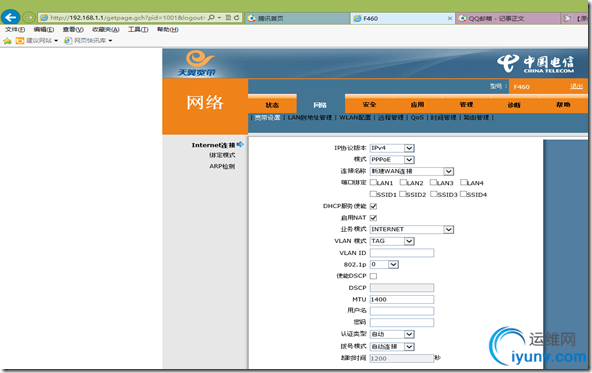Image resolution: width=592 pixels, height=373 pixels.
Task: Check the SSID3 binding box
Action: [434, 194]
